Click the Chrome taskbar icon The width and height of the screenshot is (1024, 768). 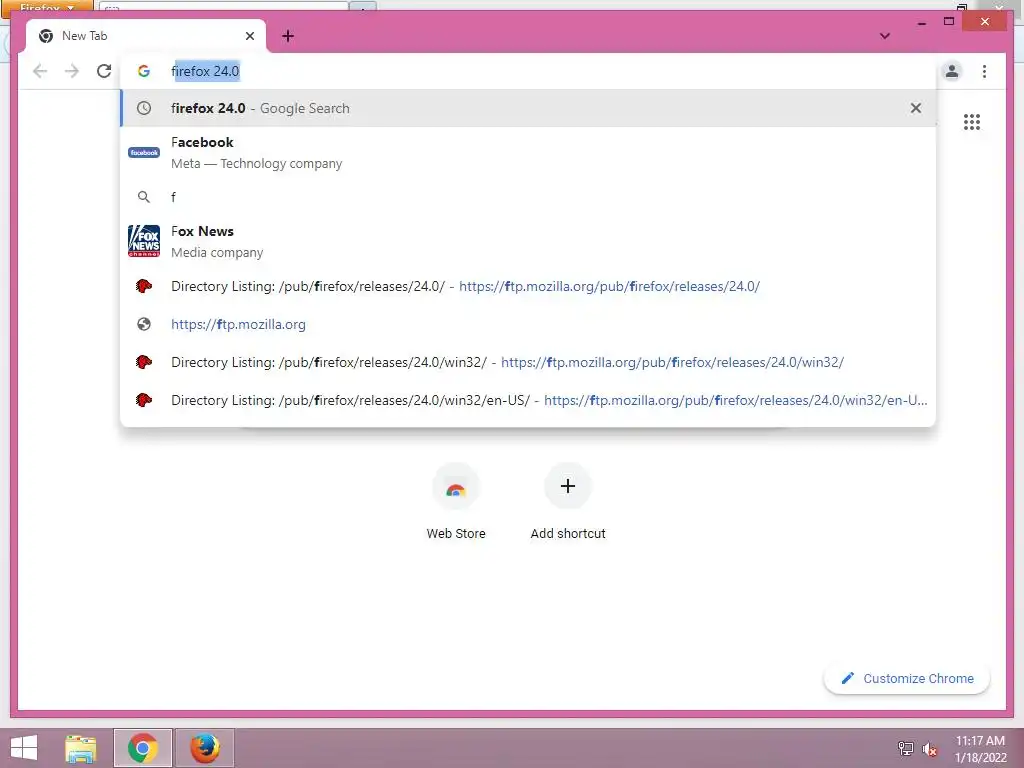tap(142, 748)
